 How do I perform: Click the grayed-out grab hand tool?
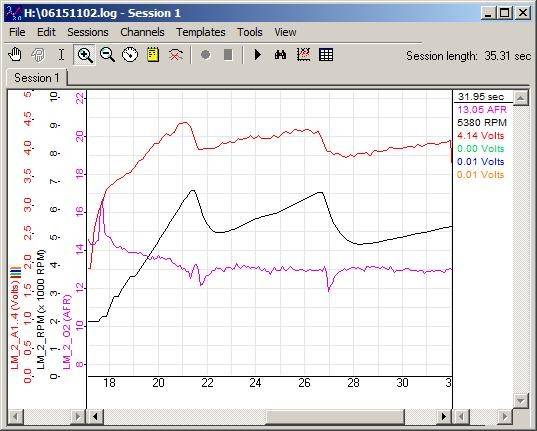[x=38, y=55]
